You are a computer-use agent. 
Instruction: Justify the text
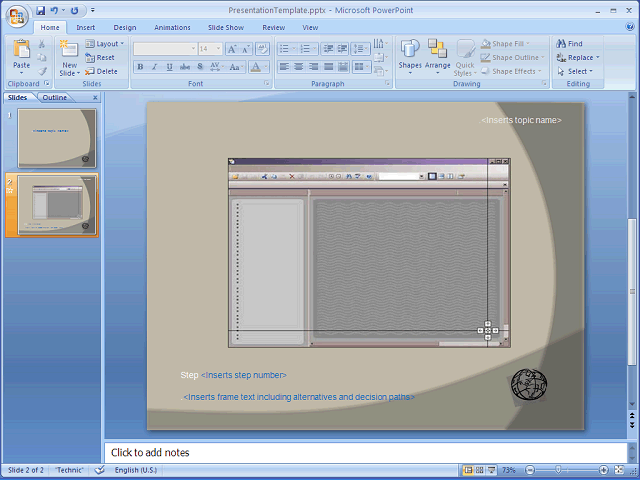tap(328, 67)
